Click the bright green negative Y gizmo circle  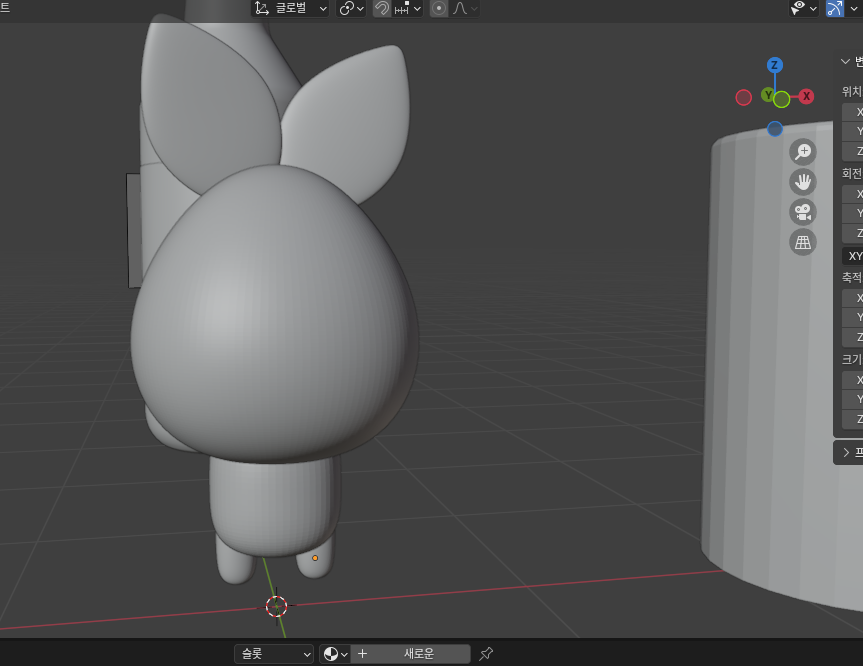tap(782, 100)
